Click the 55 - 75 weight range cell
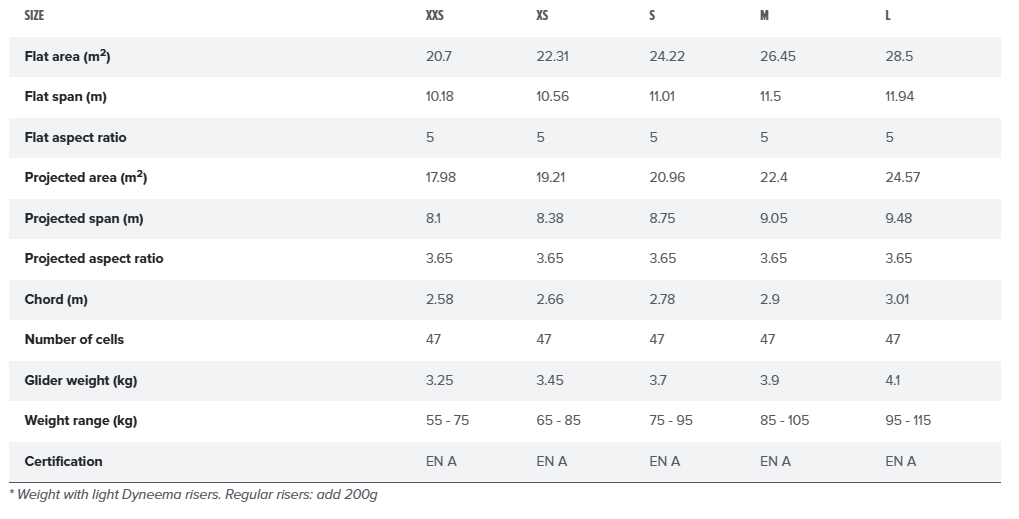 point(447,420)
